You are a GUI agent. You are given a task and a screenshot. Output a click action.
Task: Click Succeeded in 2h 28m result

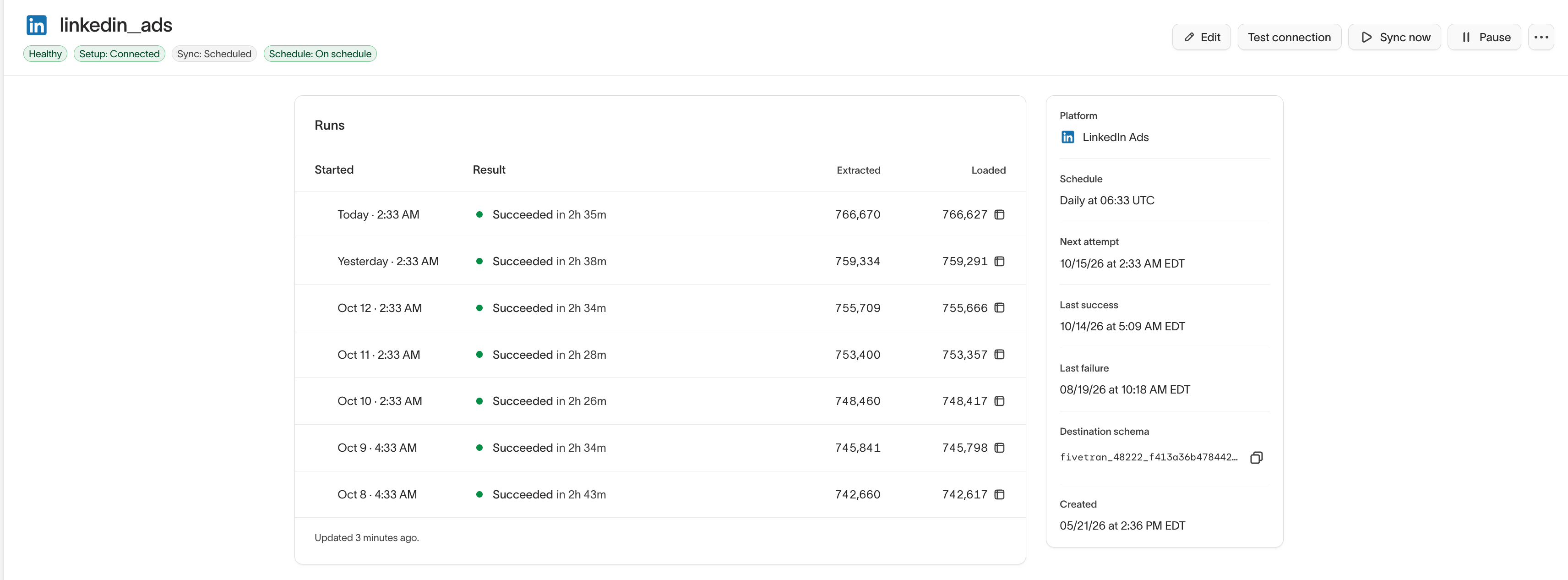click(549, 355)
